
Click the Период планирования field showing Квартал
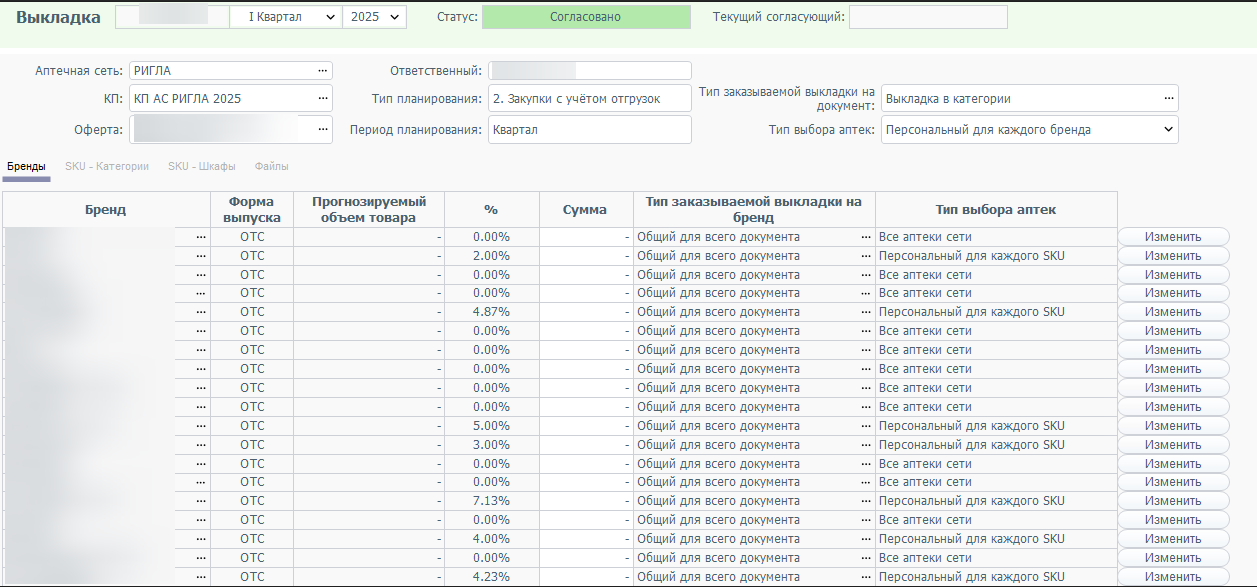590,130
